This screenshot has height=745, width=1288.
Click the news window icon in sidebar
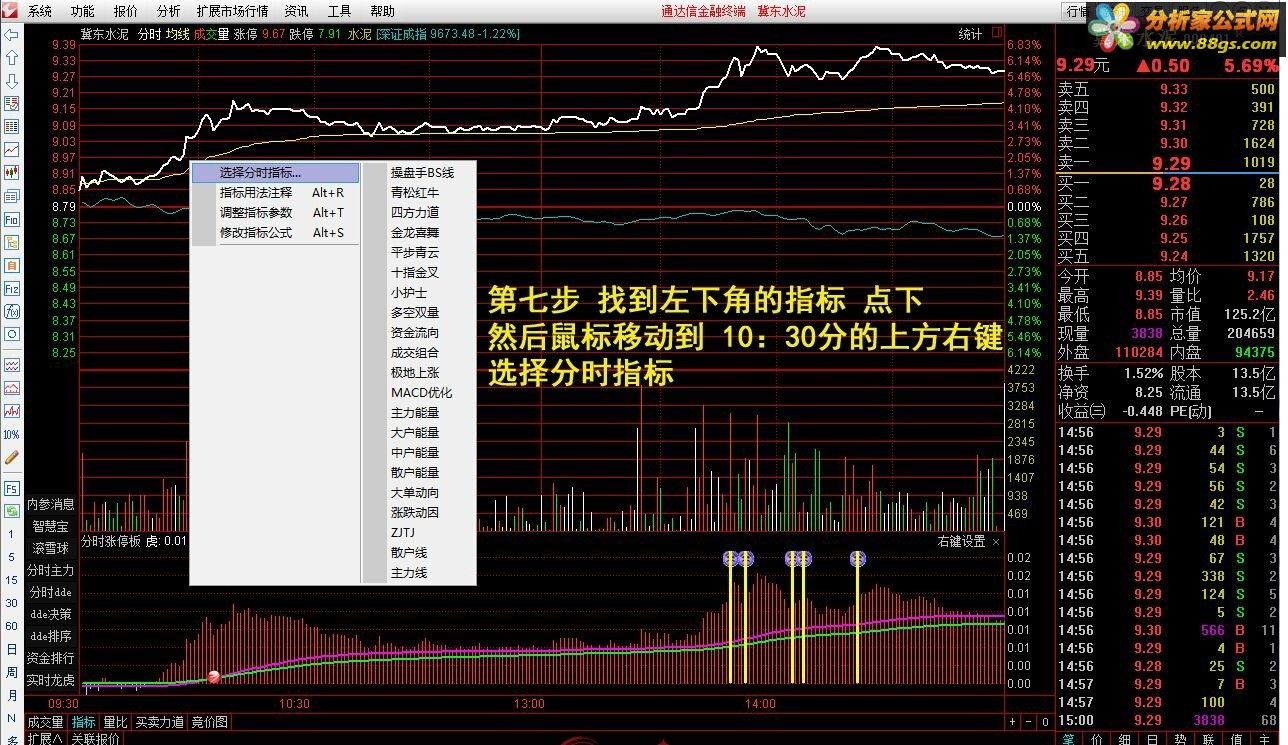pos(11,196)
